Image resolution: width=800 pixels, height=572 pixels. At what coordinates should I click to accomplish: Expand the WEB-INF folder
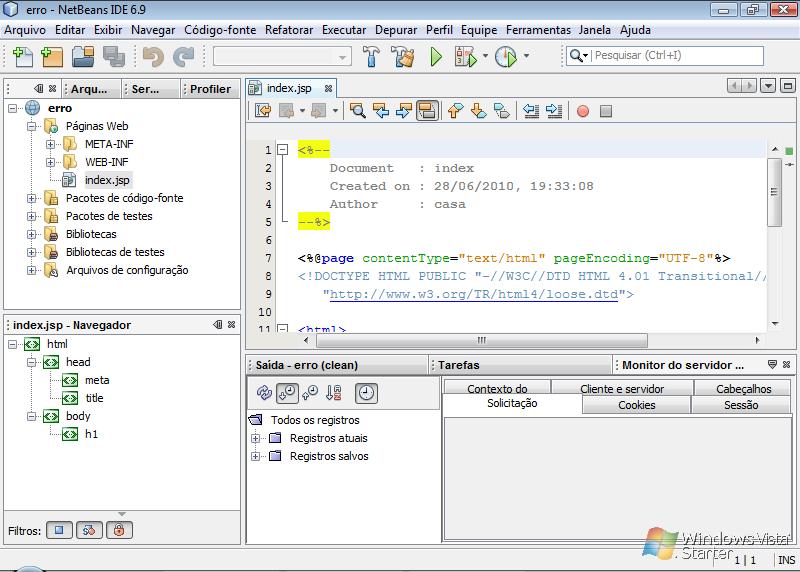tap(50, 162)
